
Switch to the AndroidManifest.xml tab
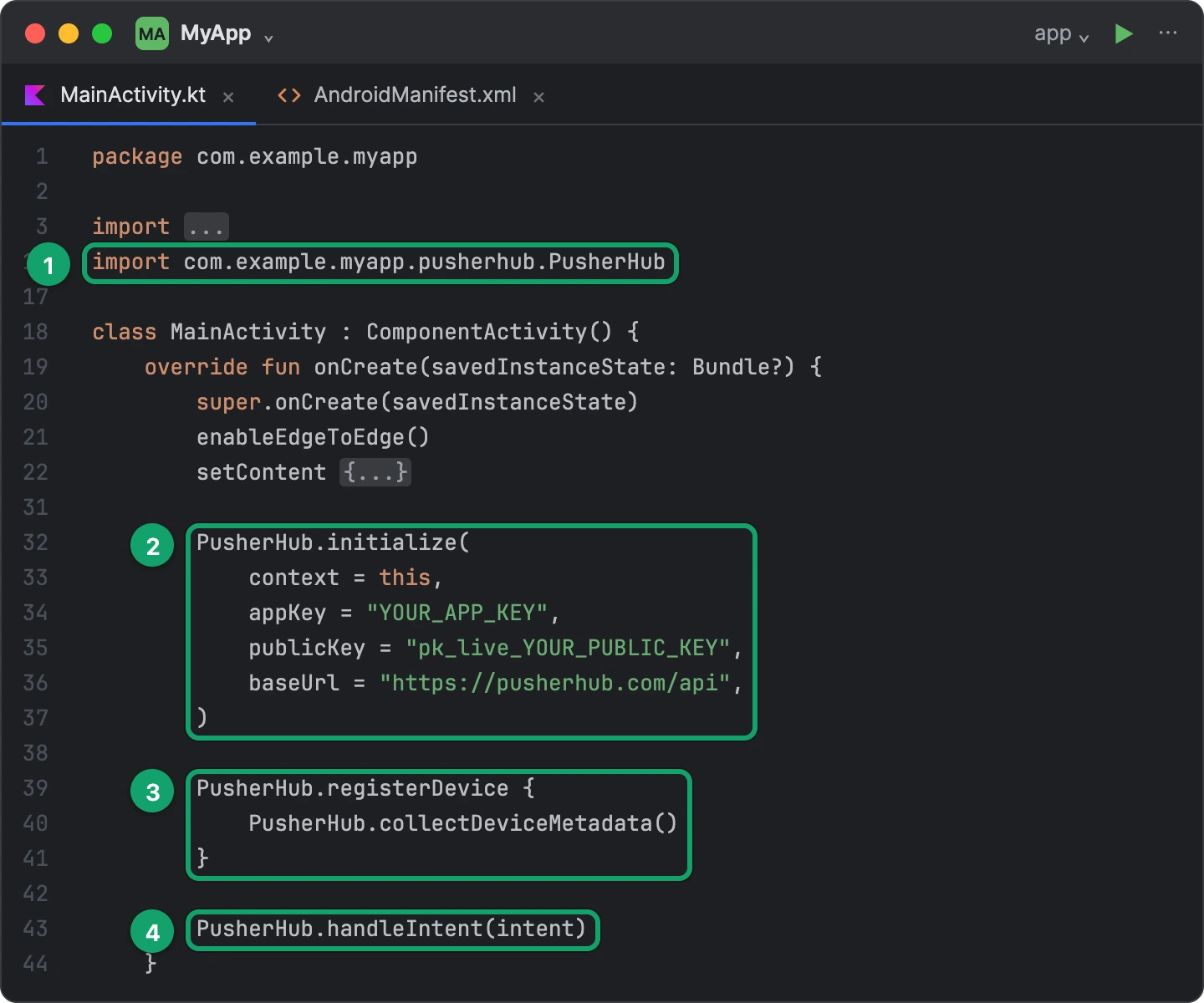[x=415, y=95]
